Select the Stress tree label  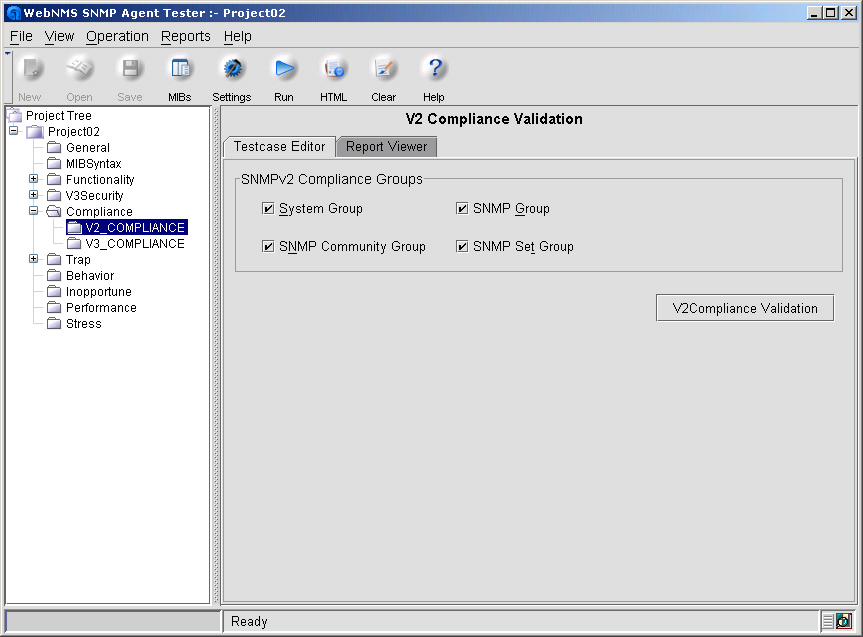pos(84,323)
